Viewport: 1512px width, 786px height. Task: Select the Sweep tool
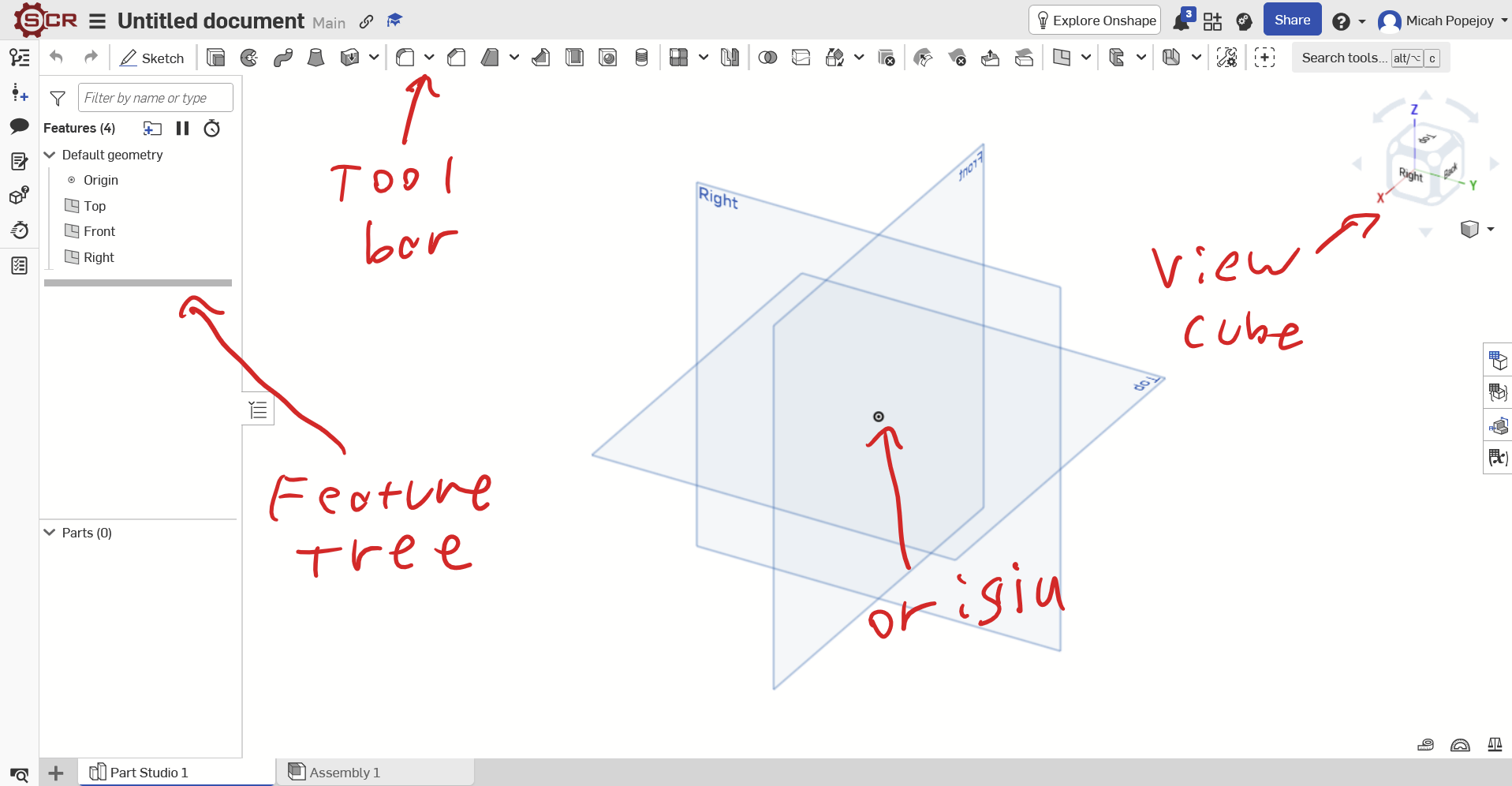point(283,58)
